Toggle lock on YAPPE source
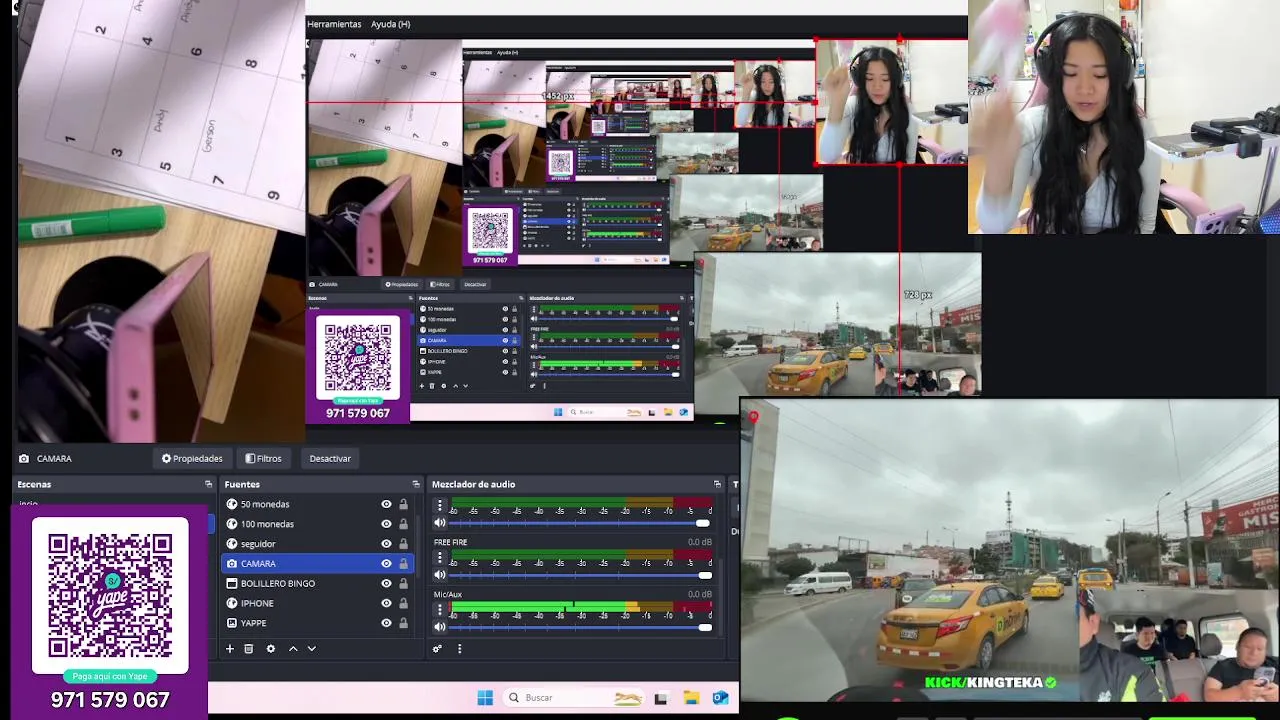 click(x=404, y=623)
